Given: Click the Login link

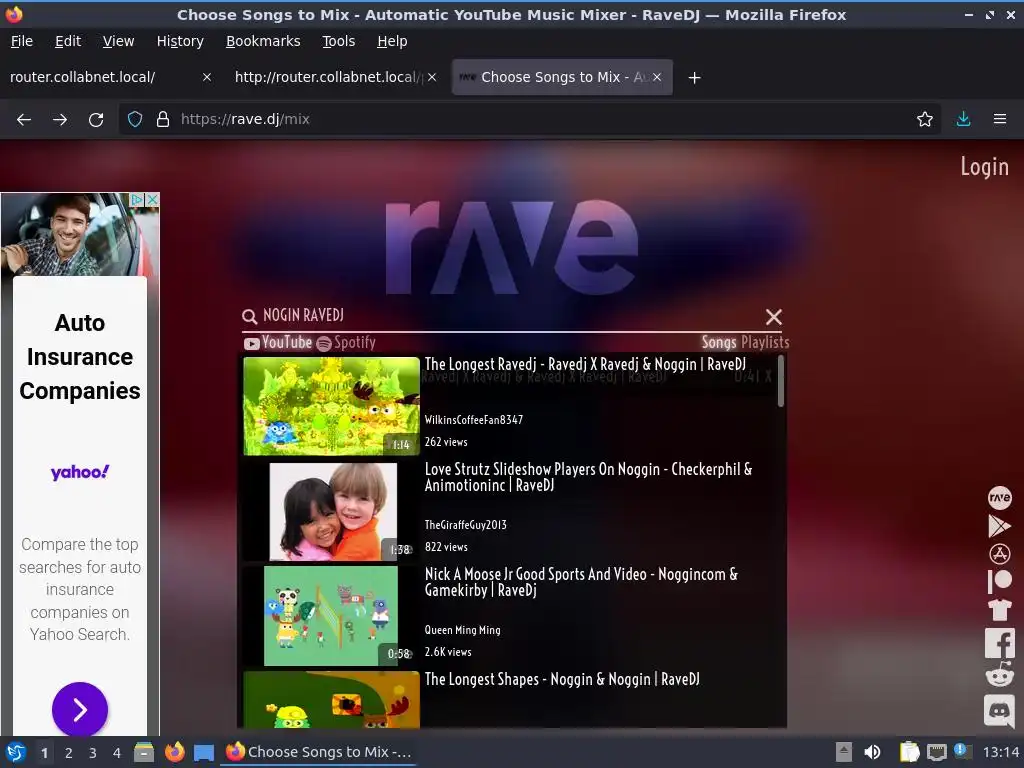Looking at the screenshot, I should coord(984,167).
